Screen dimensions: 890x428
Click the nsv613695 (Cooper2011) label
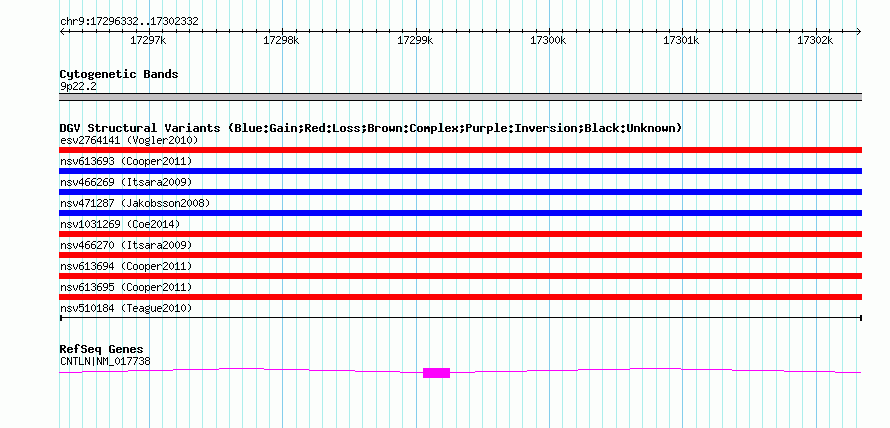[x=126, y=287]
